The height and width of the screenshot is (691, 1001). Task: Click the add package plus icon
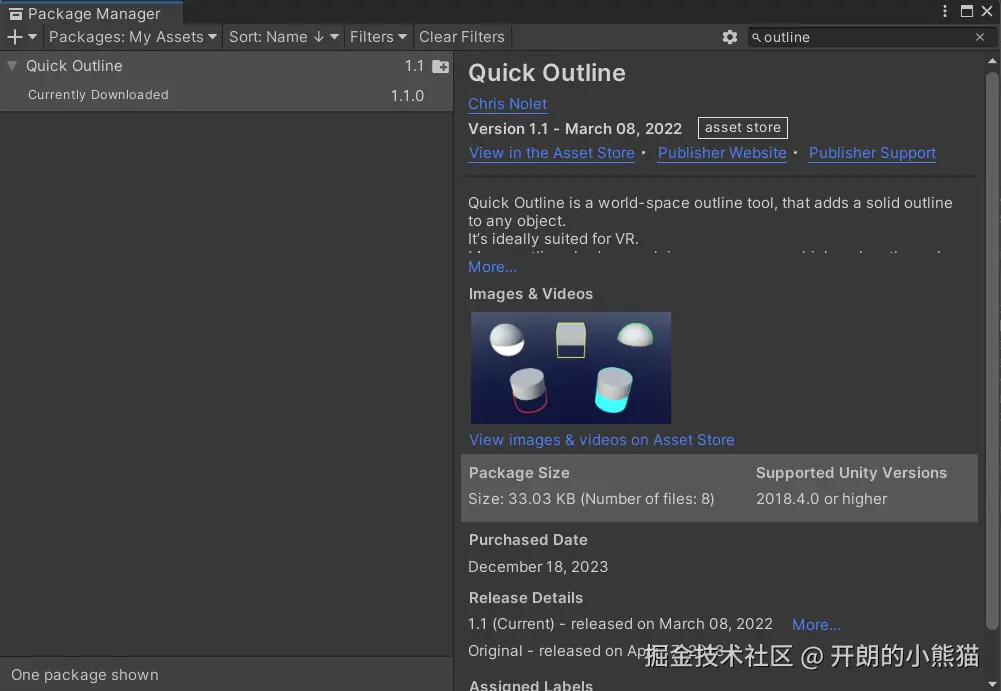(x=15, y=37)
